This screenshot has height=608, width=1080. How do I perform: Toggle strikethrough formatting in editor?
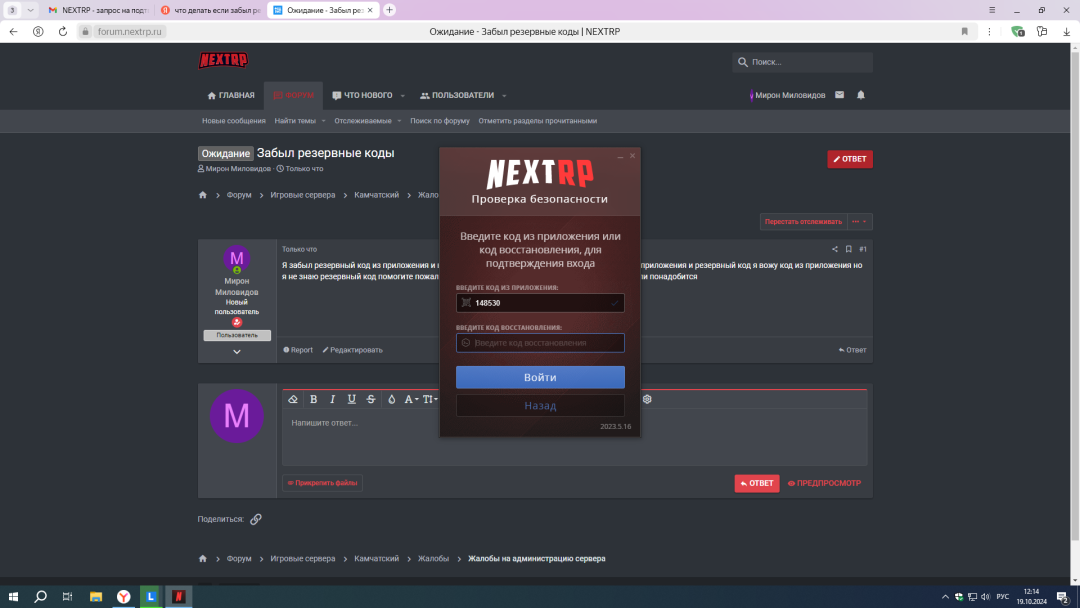371,399
